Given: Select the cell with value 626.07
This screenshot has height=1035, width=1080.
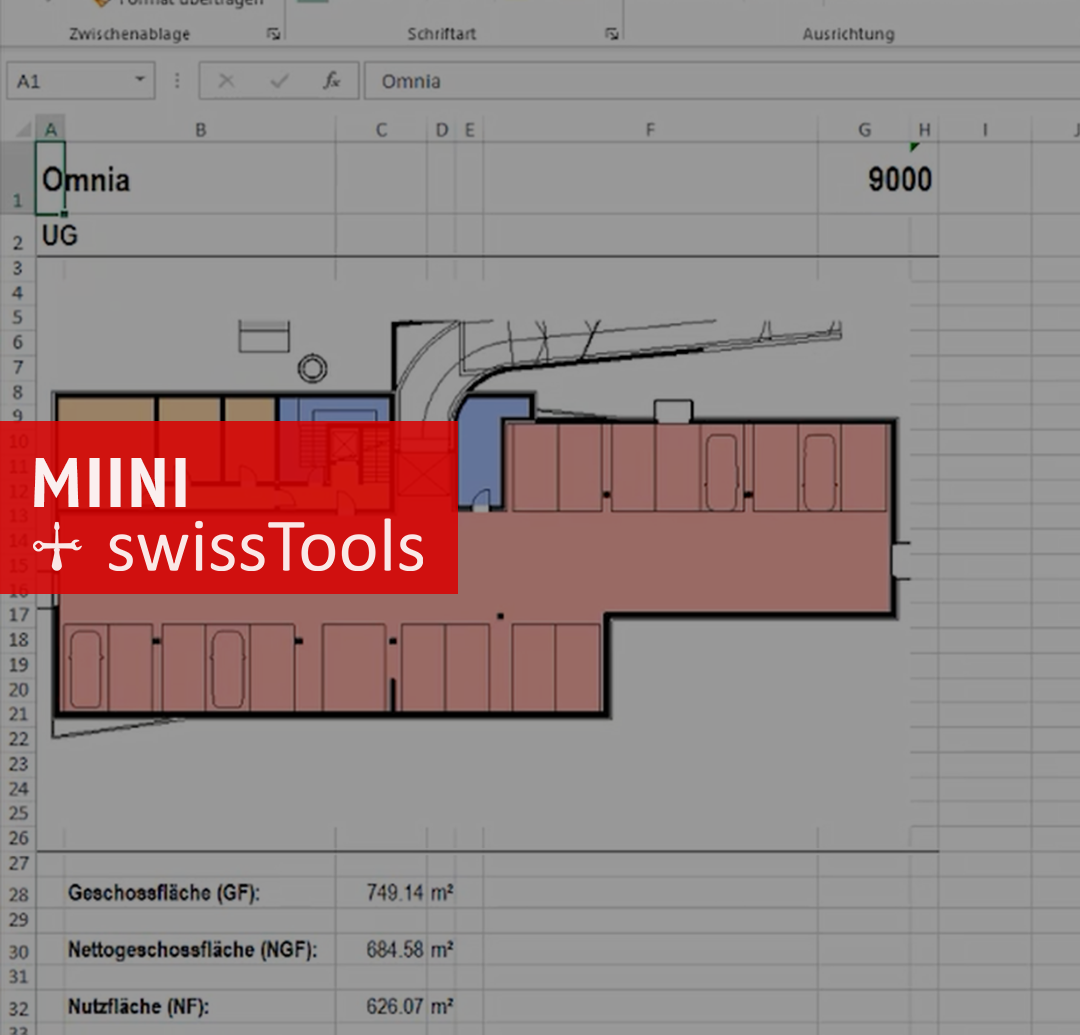Looking at the screenshot, I should (x=382, y=1006).
